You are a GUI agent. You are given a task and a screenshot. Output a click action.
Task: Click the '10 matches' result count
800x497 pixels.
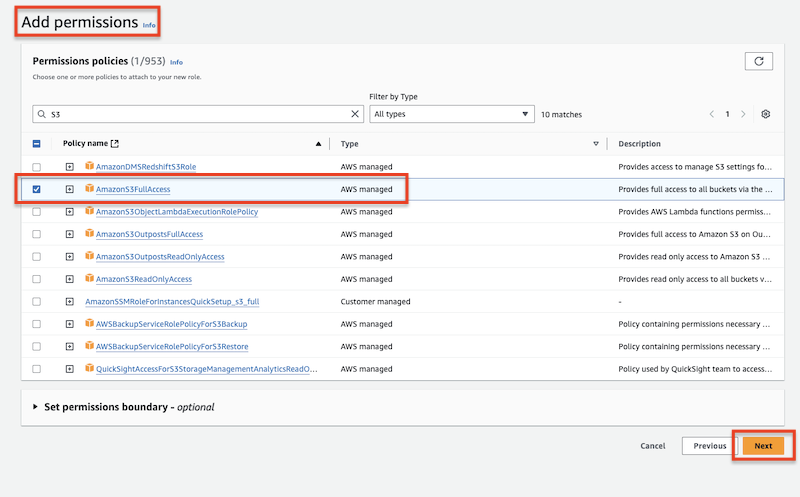[561, 114]
